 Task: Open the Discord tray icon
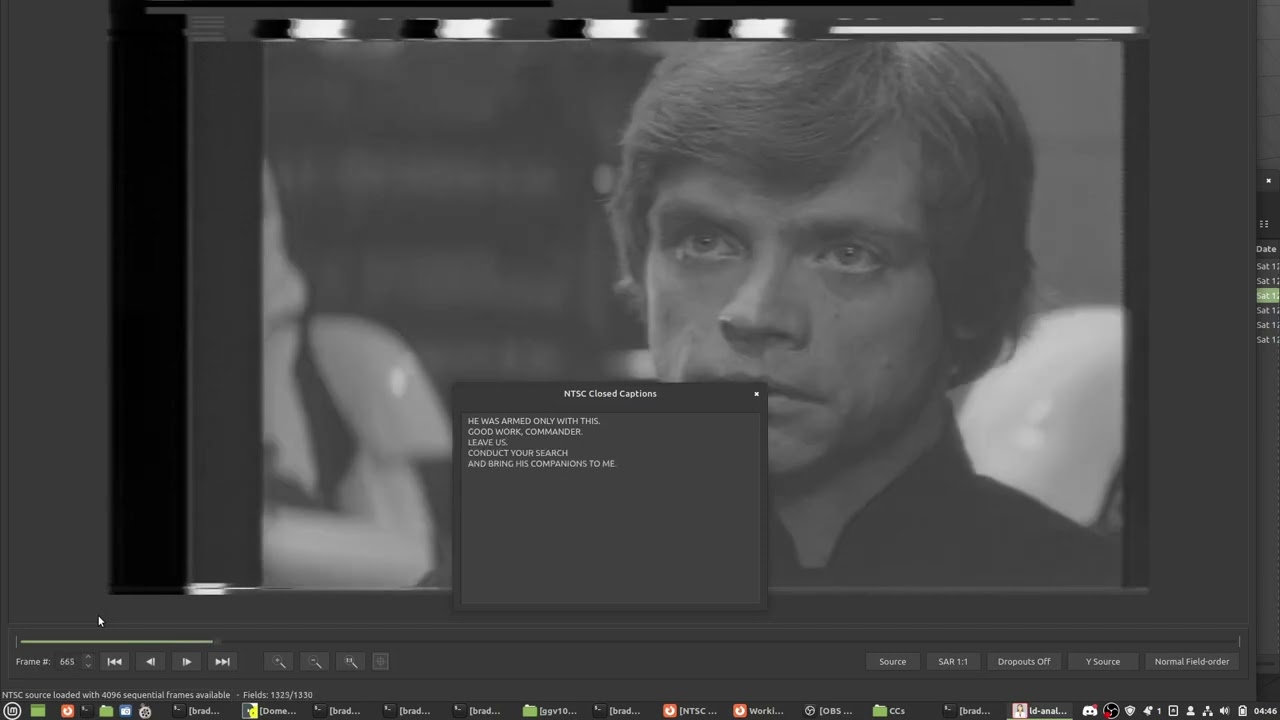coord(1090,711)
